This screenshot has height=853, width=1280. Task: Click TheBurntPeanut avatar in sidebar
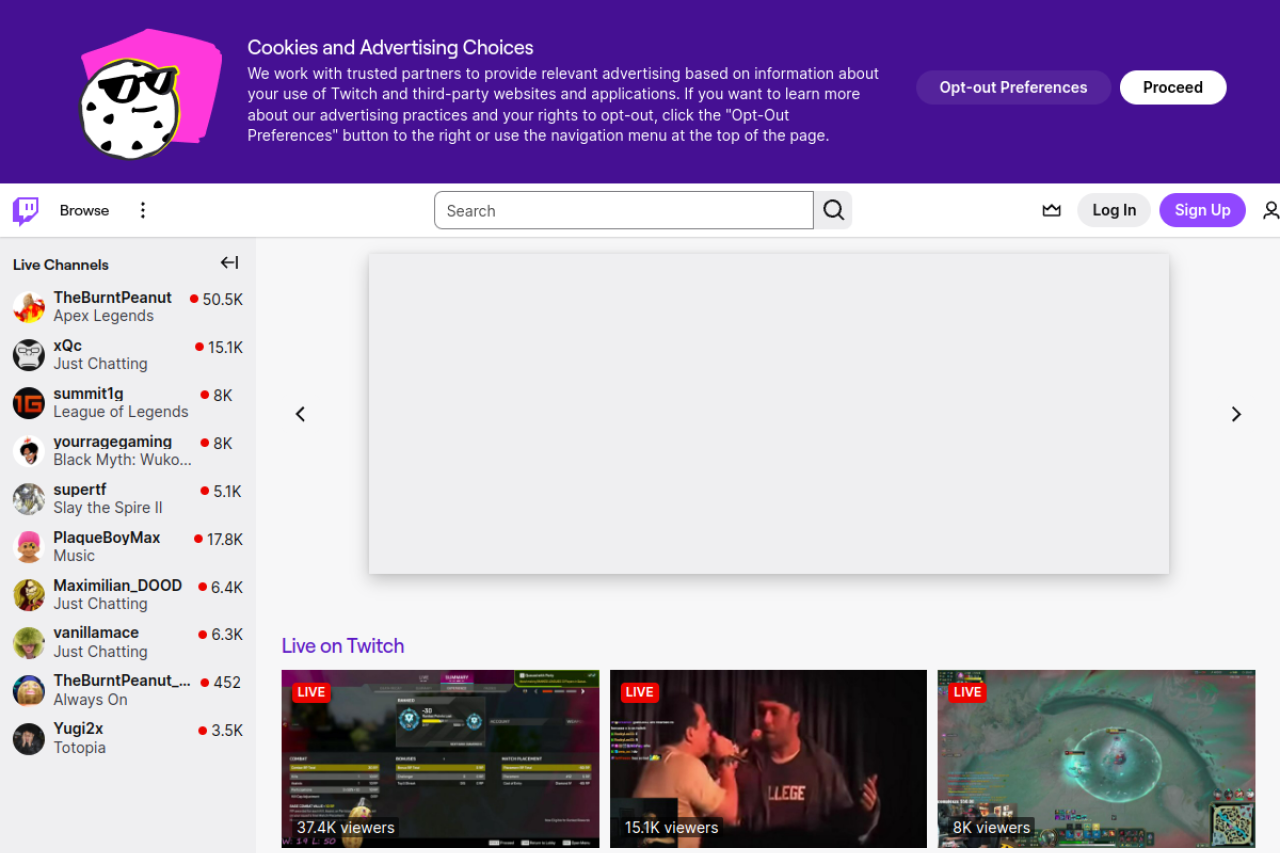(29, 307)
